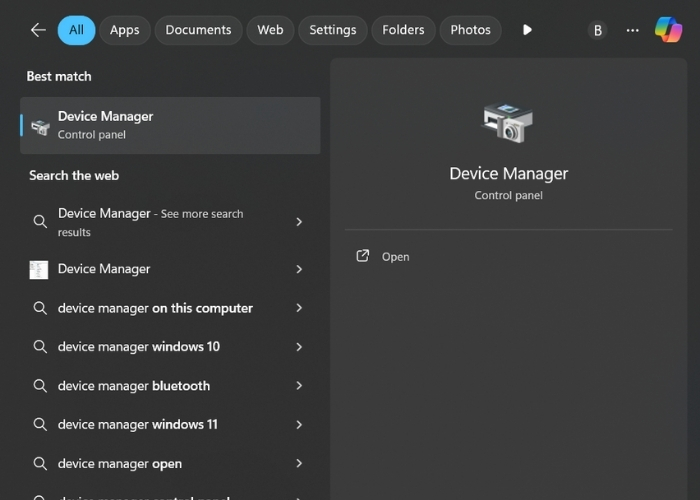Switch to the Settings filter tab

point(333,30)
